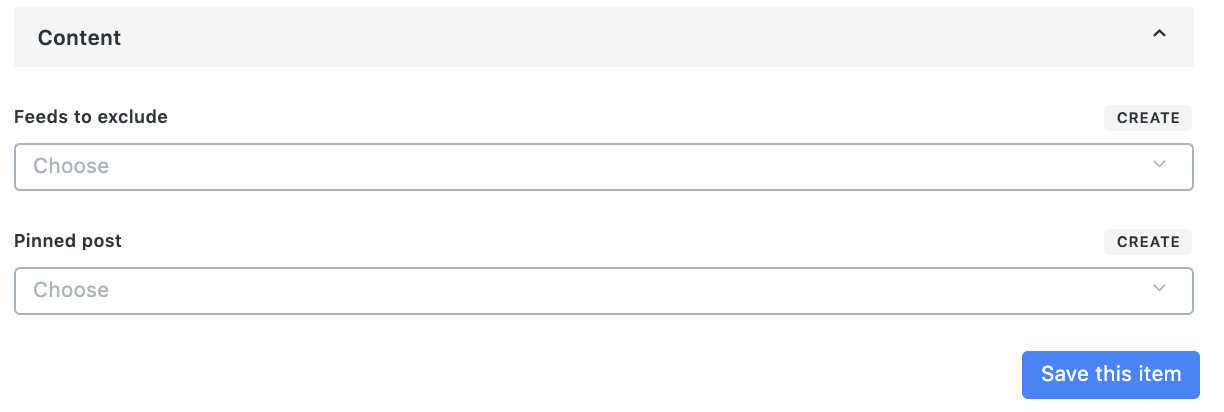The image size is (1224, 412).
Task: Add a new post via the lower CREATE badge
Action: click(x=1148, y=242)
